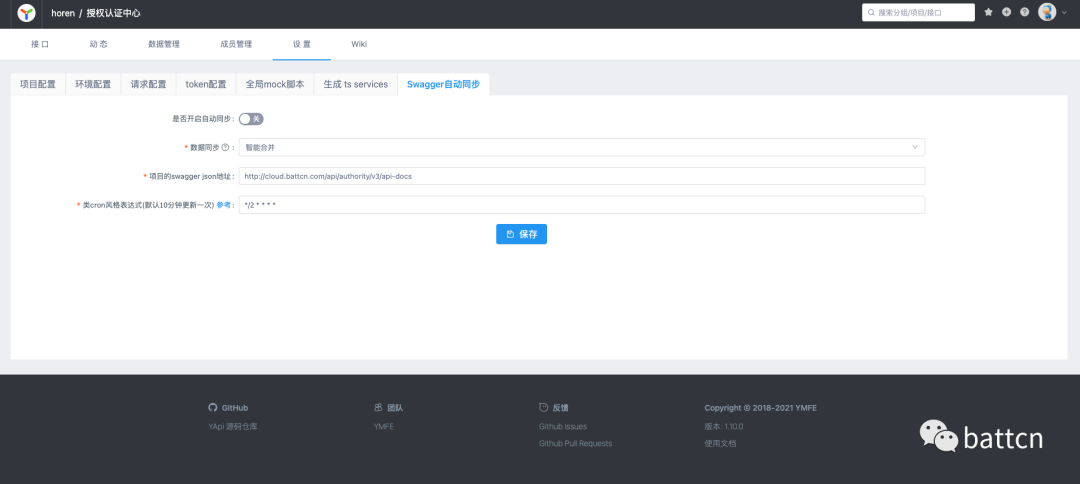Click the 团队 team icon in footer
1080x484 pixels.
[x=378, y=408]
